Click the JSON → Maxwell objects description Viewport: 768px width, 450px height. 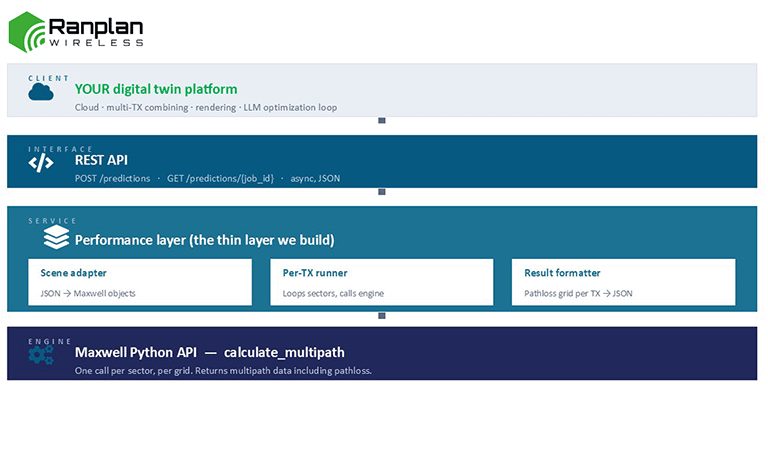tap(88, 293)
